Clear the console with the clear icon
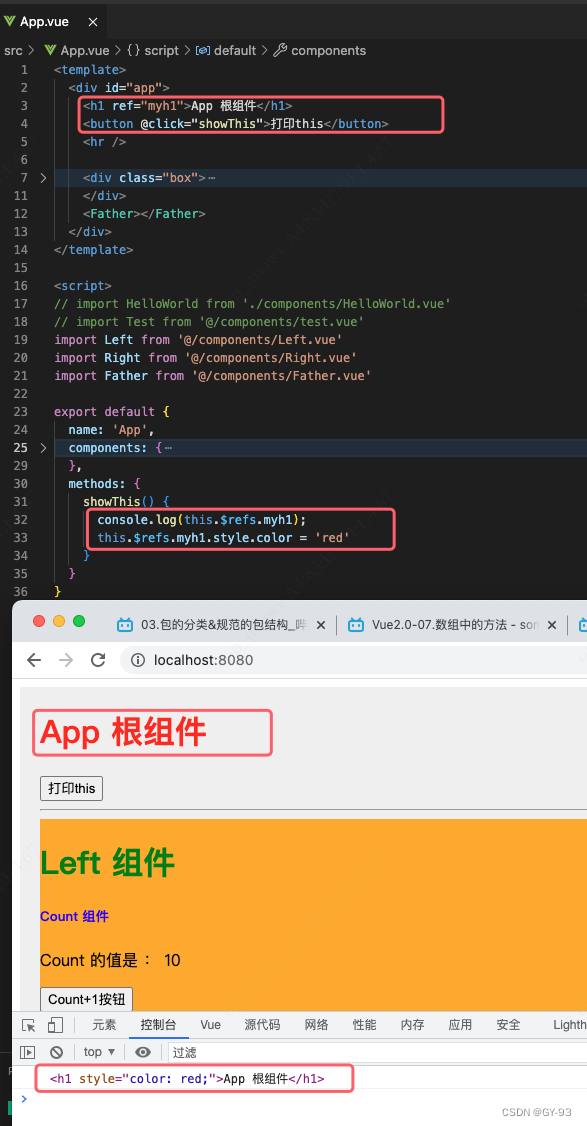 tap(56, 1052)
